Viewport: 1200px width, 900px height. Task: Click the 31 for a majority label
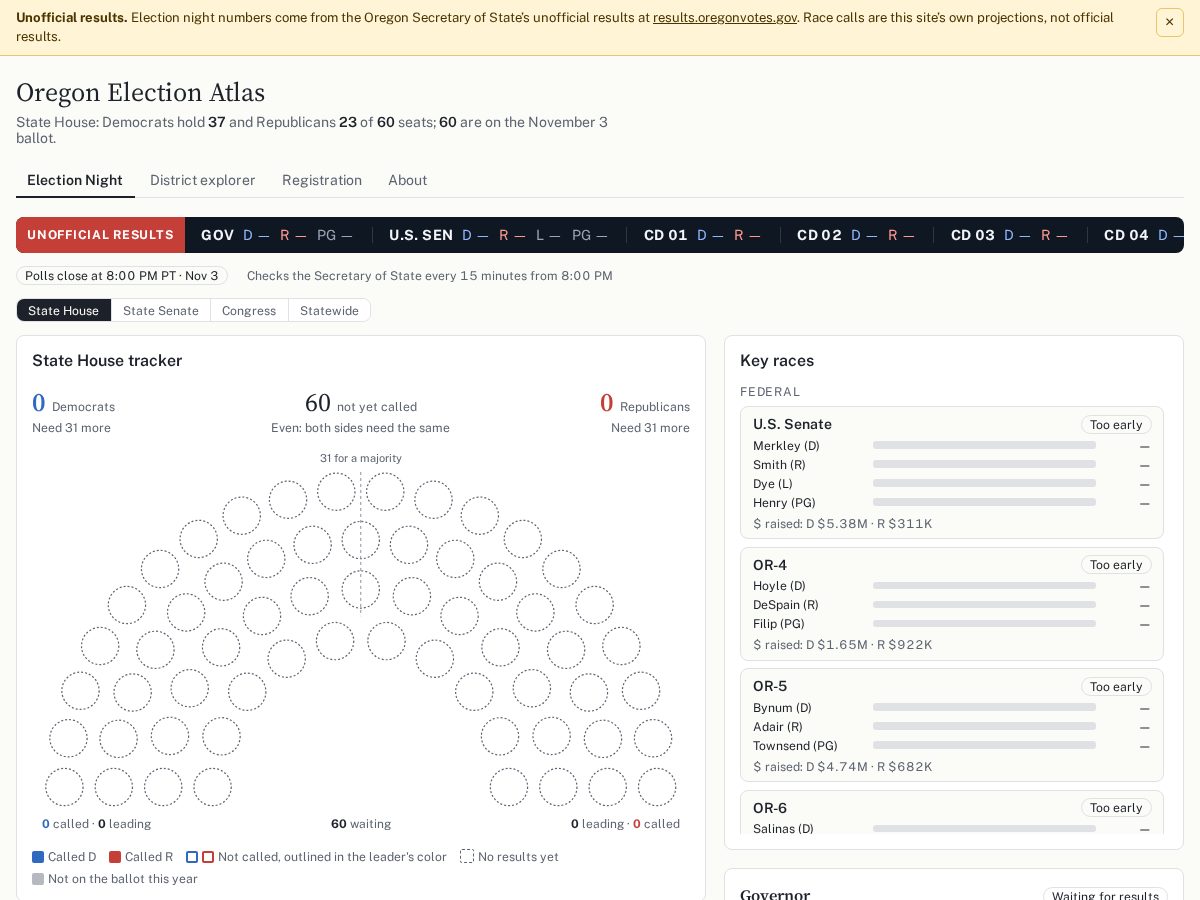361,458
